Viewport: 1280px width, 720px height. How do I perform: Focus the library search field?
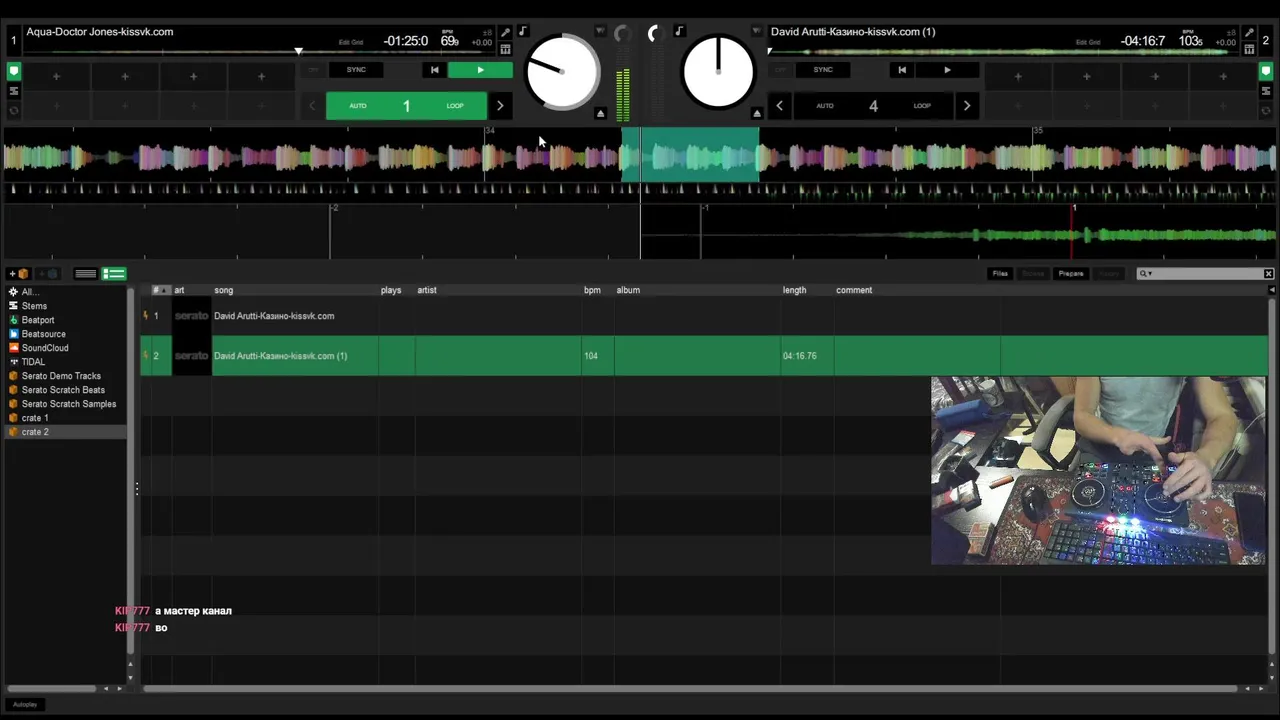pyautogui.click(x=1205, y=274)
